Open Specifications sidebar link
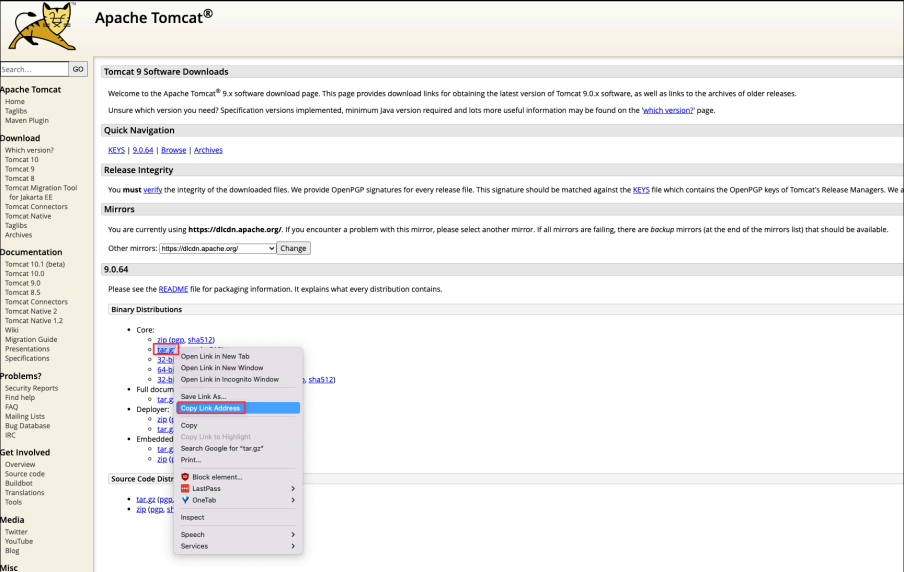The height and width of the screenshot is (572, 904). point(27,359)
